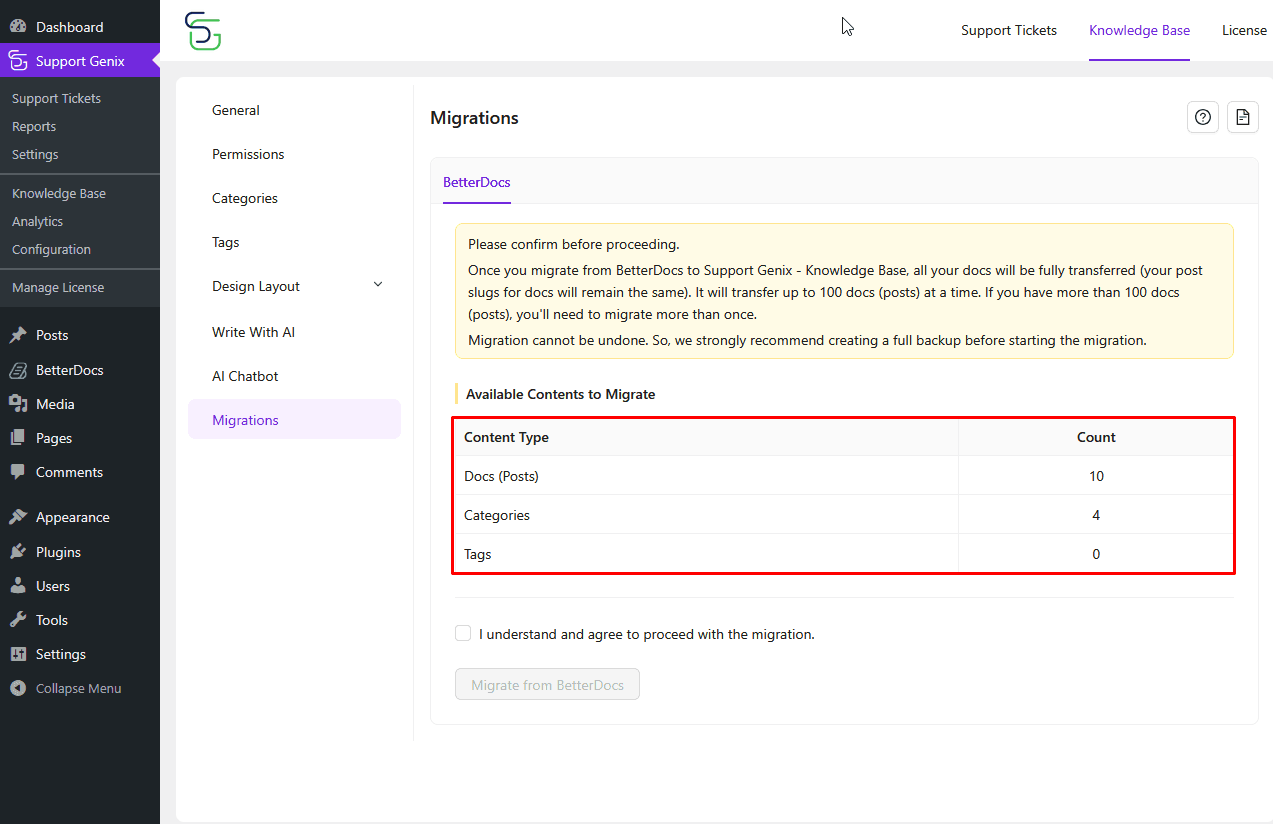Open Support Genix Settings submenu link
The image size is (1273, 824).
coord(35,154)
